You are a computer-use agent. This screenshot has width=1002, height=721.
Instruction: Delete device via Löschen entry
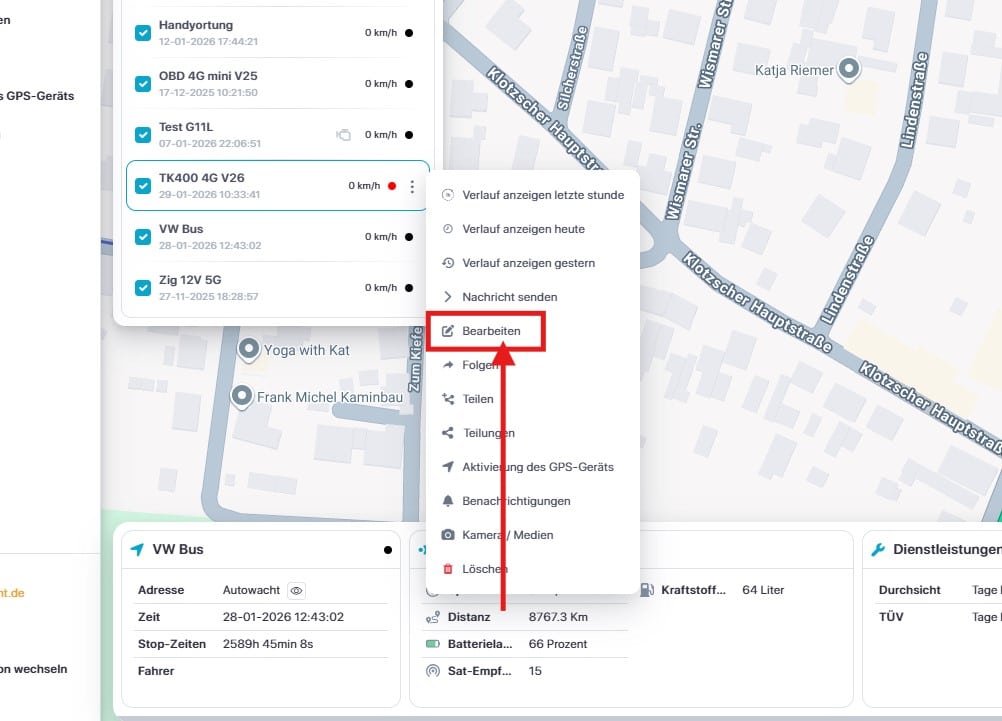[484, 569]
